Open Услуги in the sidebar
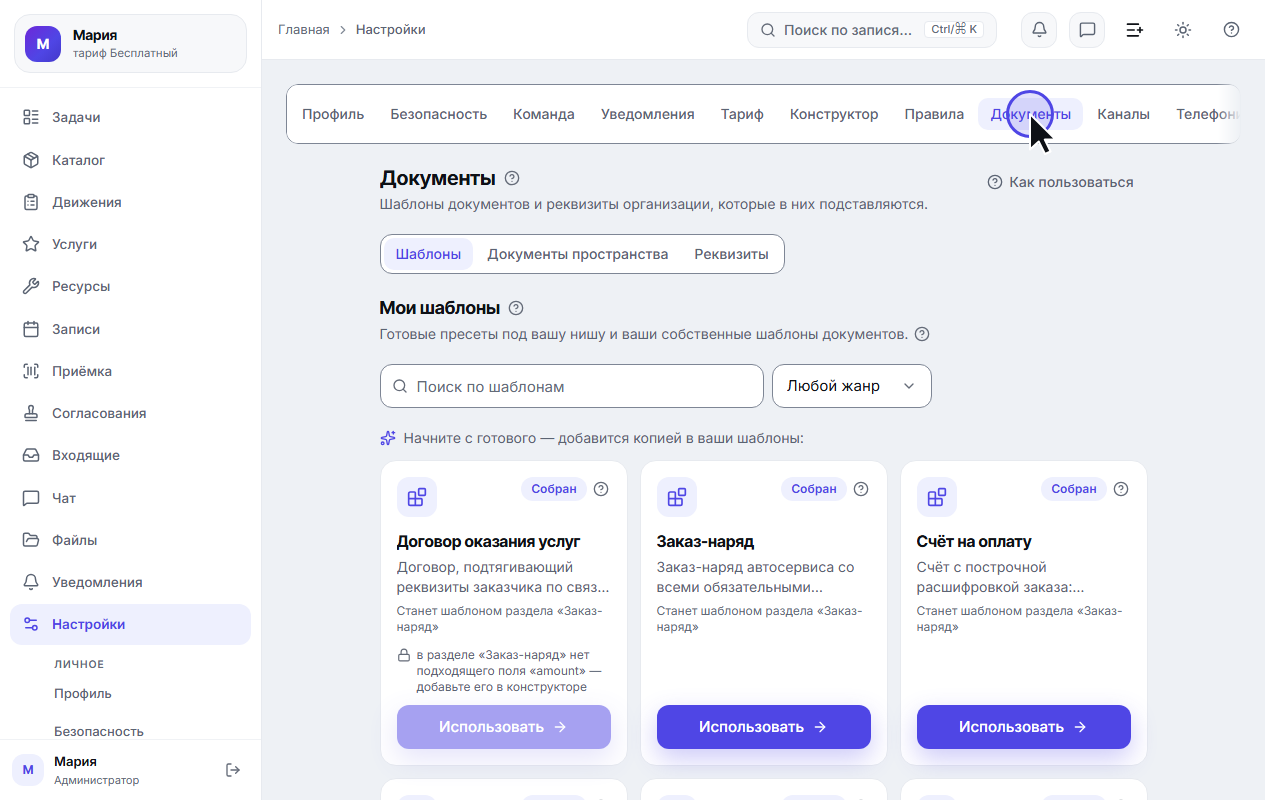This screenshot has height=800, width=1280. [x=130, y=244]
